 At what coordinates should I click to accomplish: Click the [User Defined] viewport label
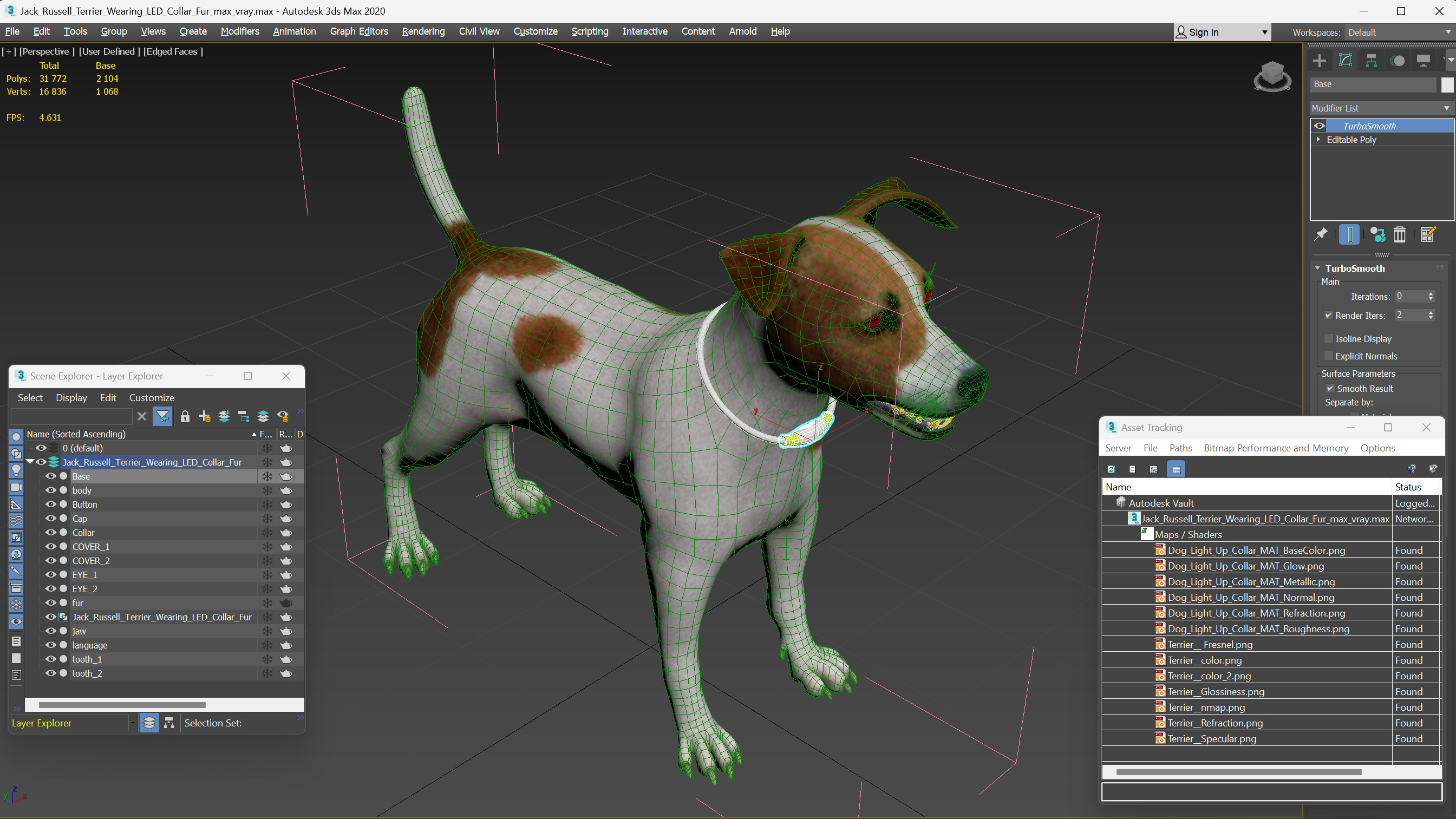[x=109, y=51]
